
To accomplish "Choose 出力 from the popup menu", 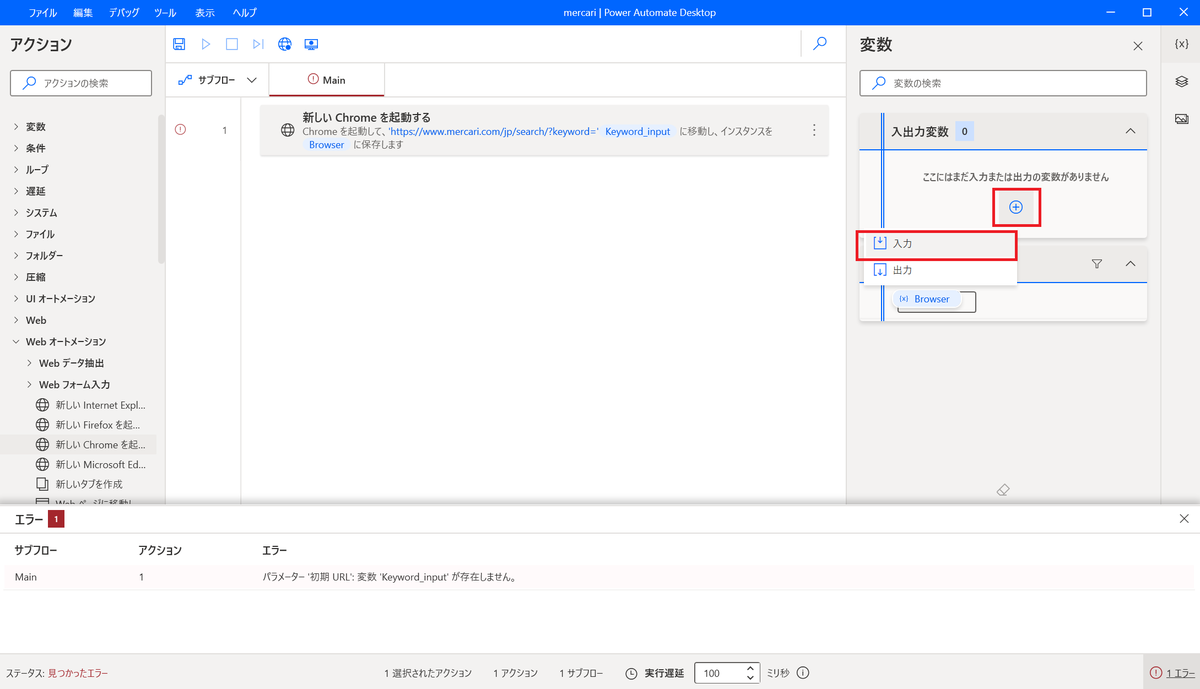I will click(940, 271).
